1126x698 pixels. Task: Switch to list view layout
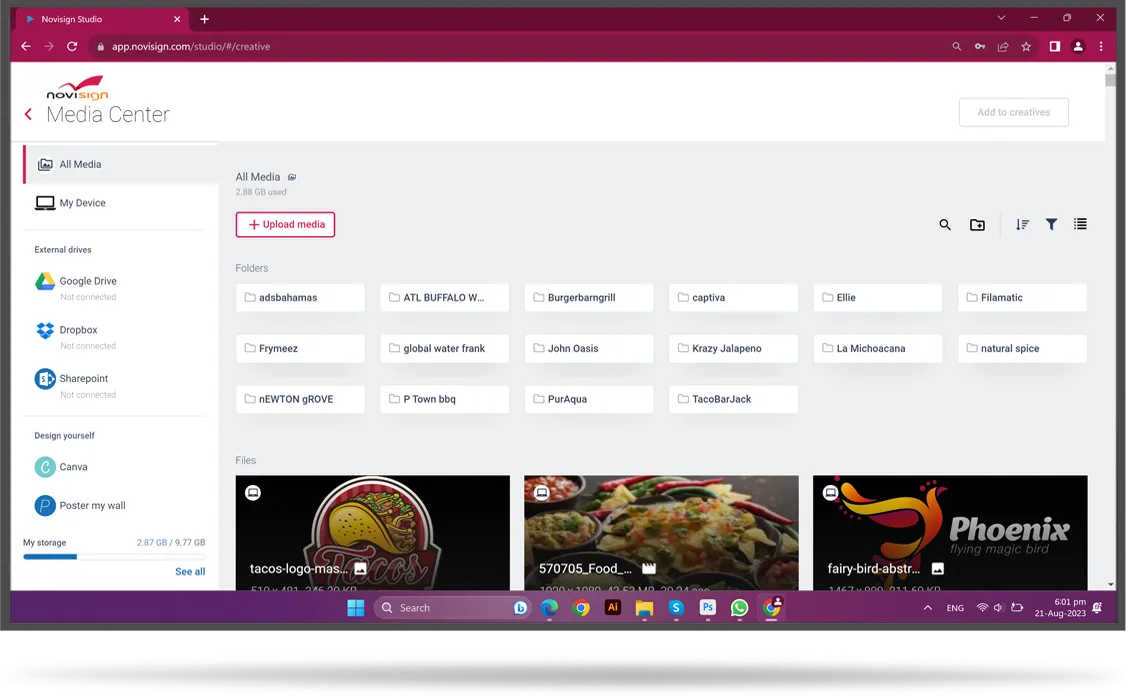(x=1080, y=225)
